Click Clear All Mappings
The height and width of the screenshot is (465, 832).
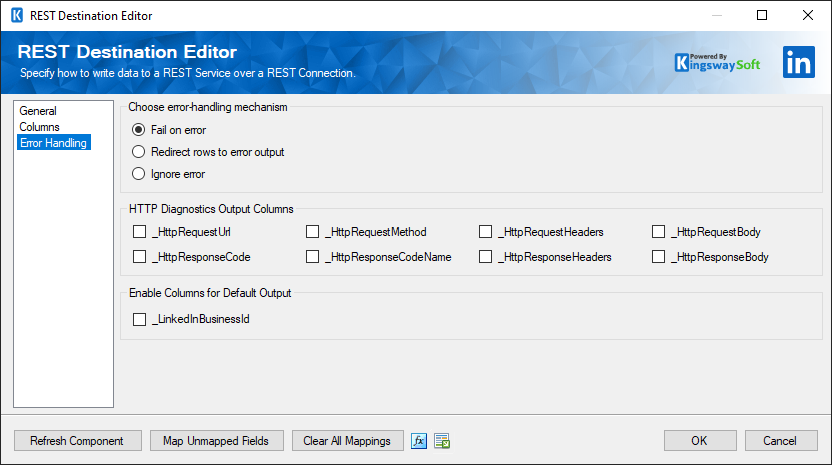click(x=347, y=441)
